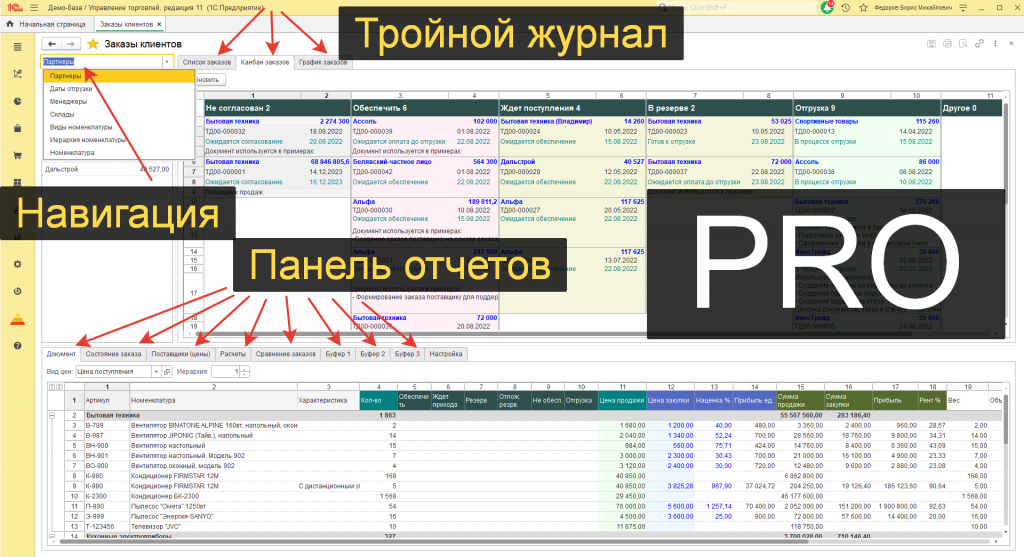The image size is (1024, 557).
Task: Click the preview magnifier icon in the form toolbar
Action: click(x=963, y=44)
